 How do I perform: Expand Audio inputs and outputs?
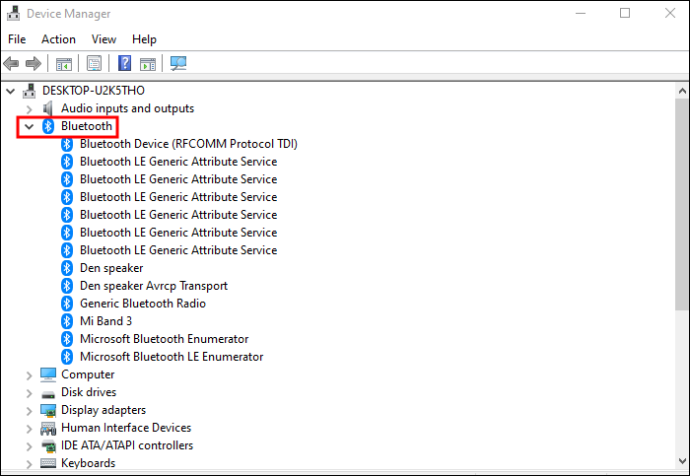tap(29, 109)
